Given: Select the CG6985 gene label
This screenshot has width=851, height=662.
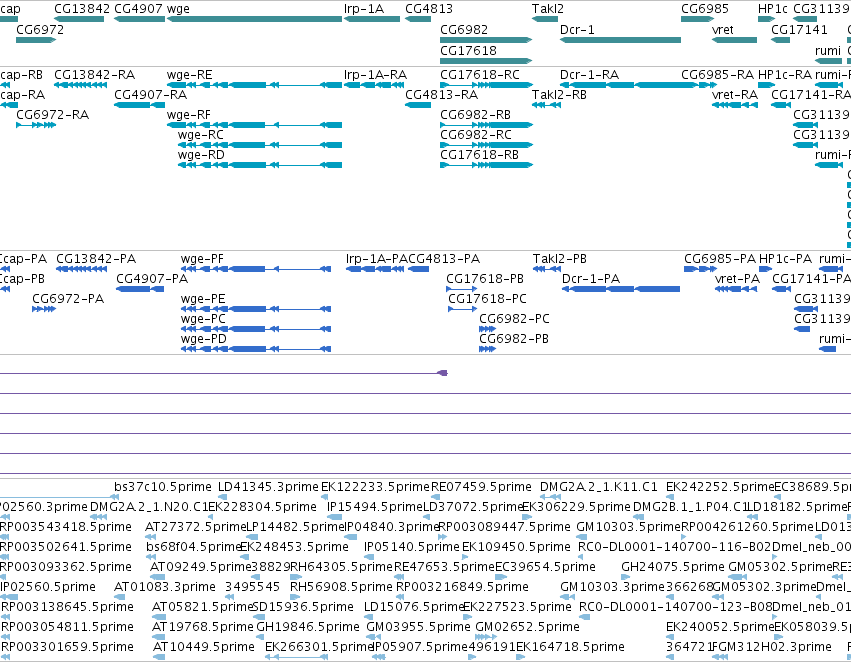Looking at the screenshot, I should [705, 9].
